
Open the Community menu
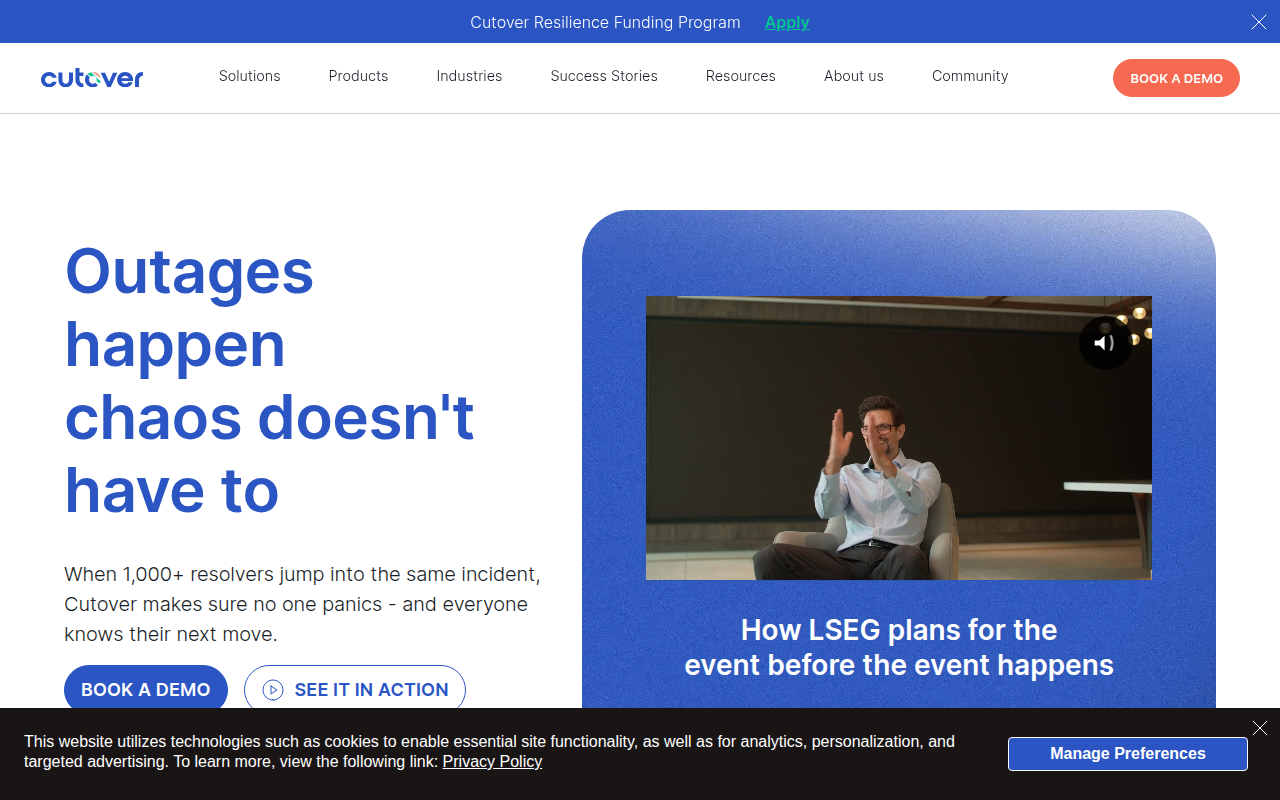[x=970, y=76]
